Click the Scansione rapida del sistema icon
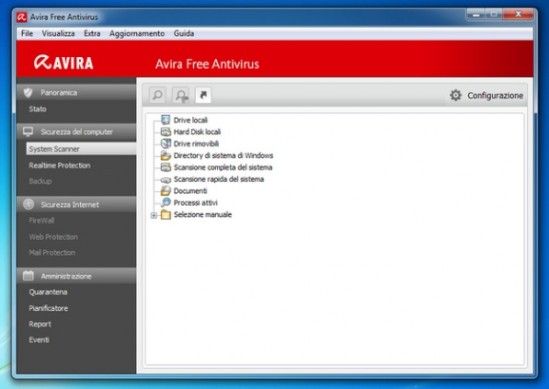549x389 pixels. click(x=165, y=180)
